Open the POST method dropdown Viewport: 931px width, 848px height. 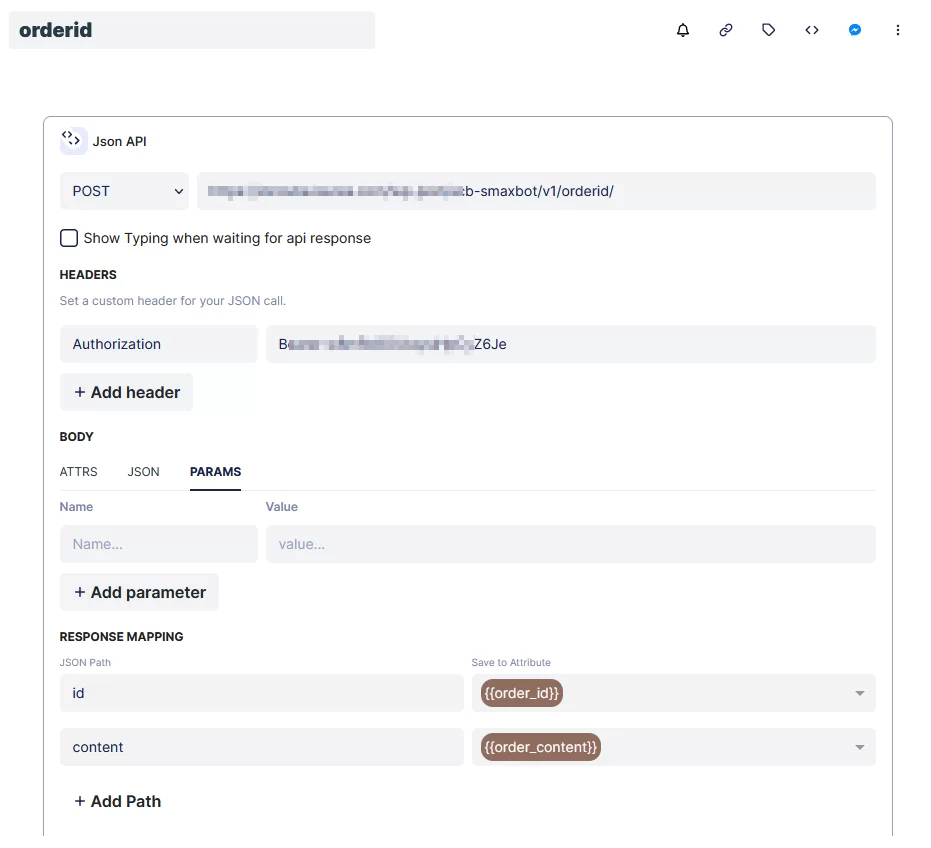124,191
